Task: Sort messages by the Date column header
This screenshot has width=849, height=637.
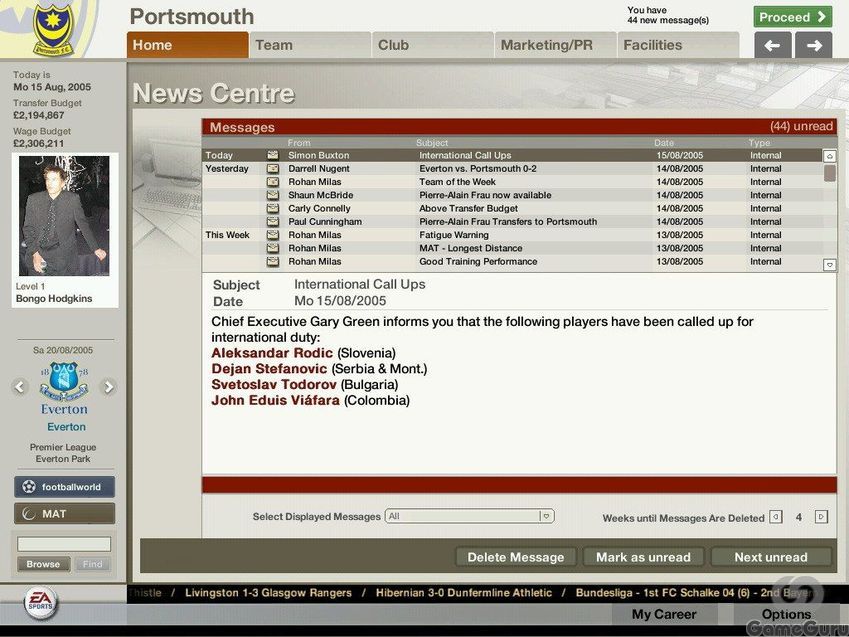Action: click(664, 143)
